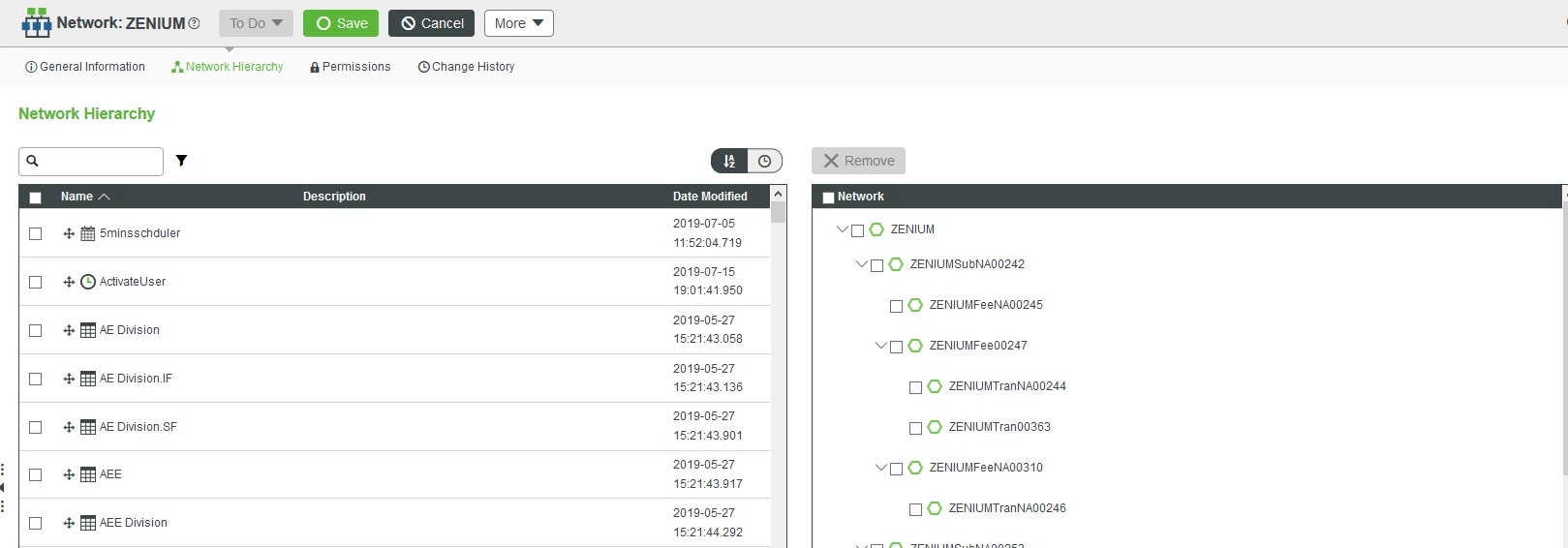This screenshot has height=548, width=1568.
Task: Grab move handle of AE Division row
Action: (69, 330)
